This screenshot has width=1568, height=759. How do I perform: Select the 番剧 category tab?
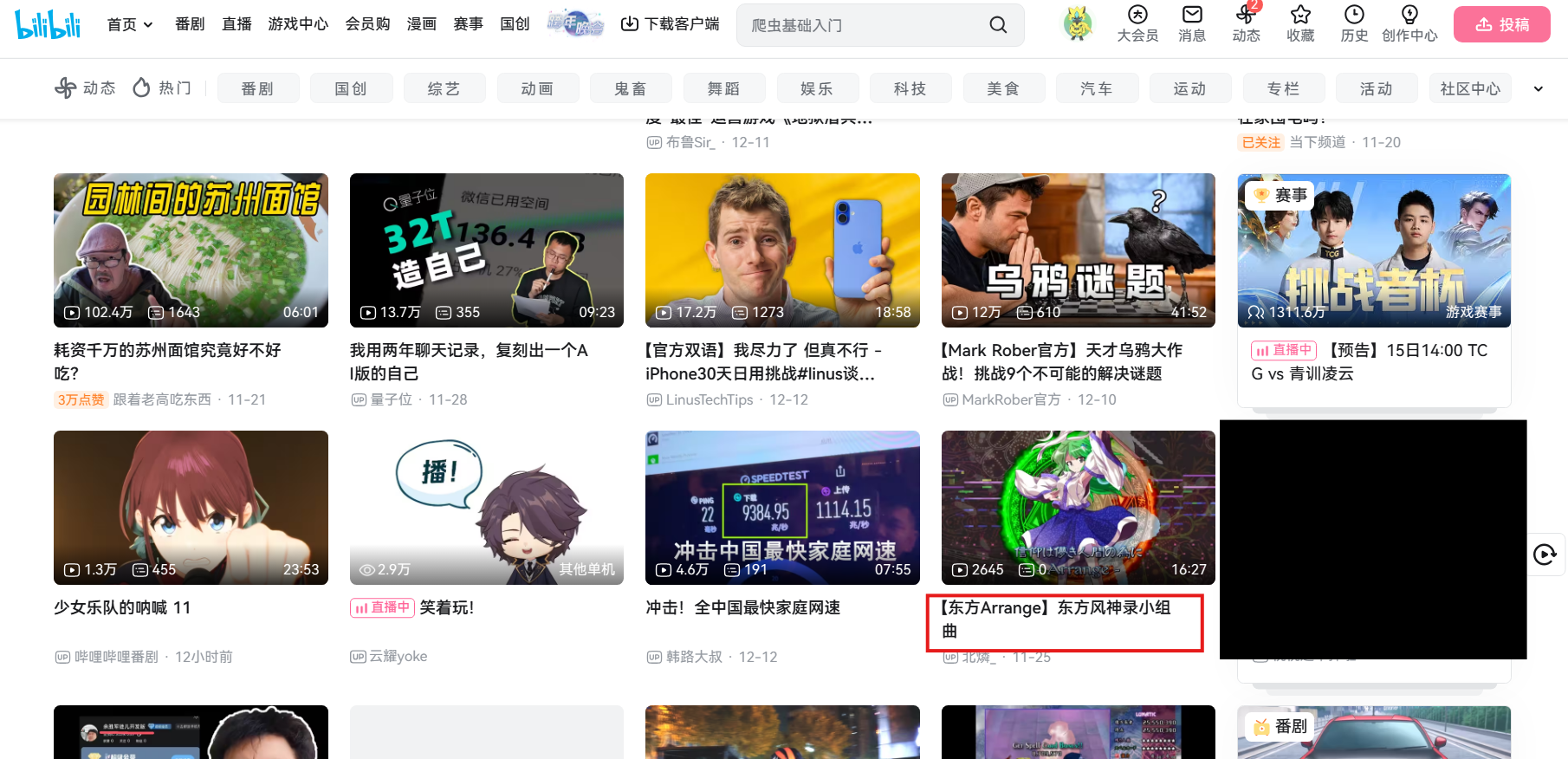click(257, 88)
